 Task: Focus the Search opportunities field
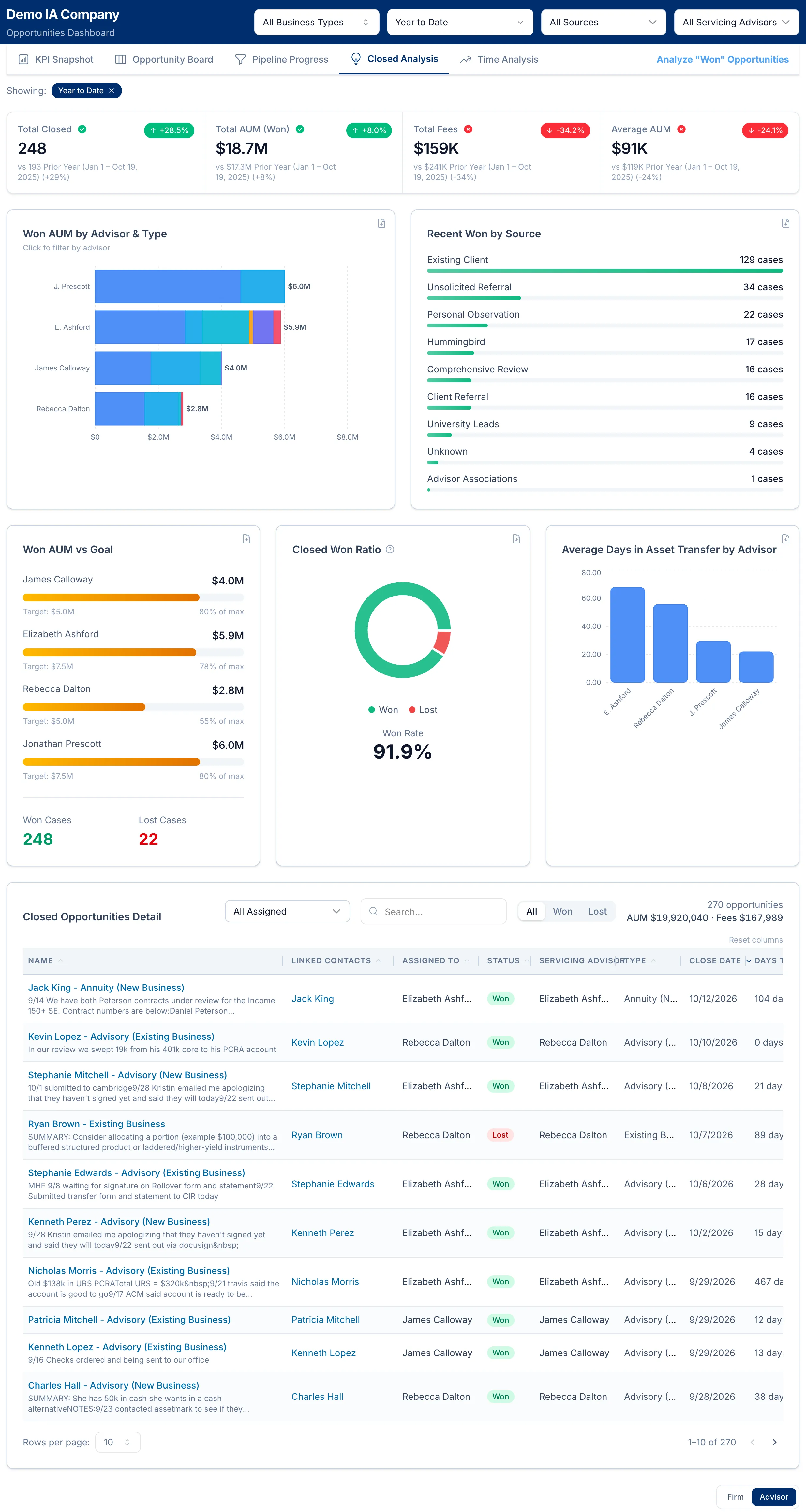click(434, 911)
